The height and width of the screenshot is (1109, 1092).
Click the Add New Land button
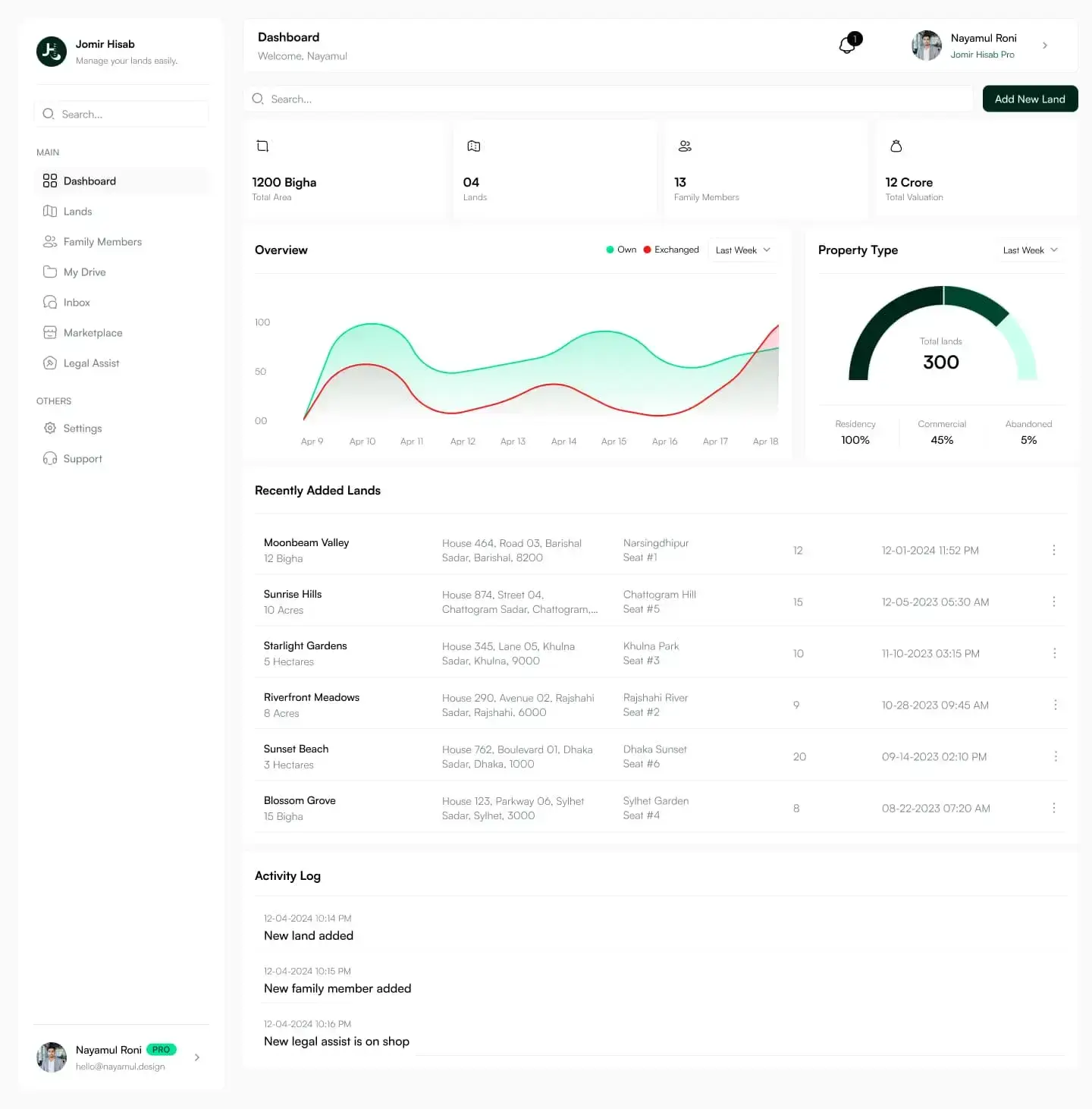1030,99
